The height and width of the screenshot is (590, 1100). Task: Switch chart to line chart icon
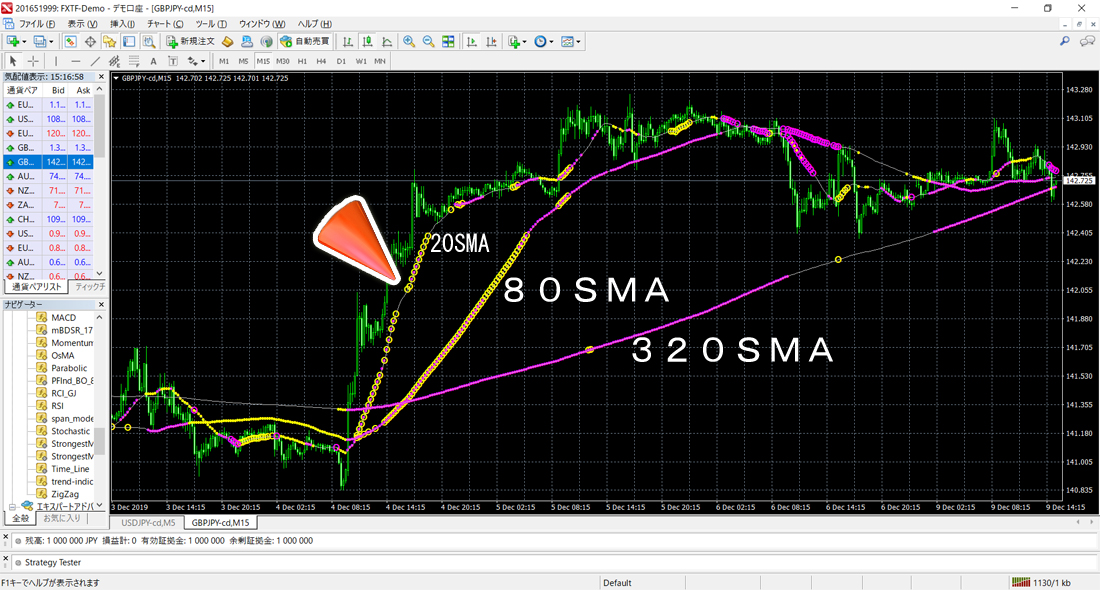point(387,41)
